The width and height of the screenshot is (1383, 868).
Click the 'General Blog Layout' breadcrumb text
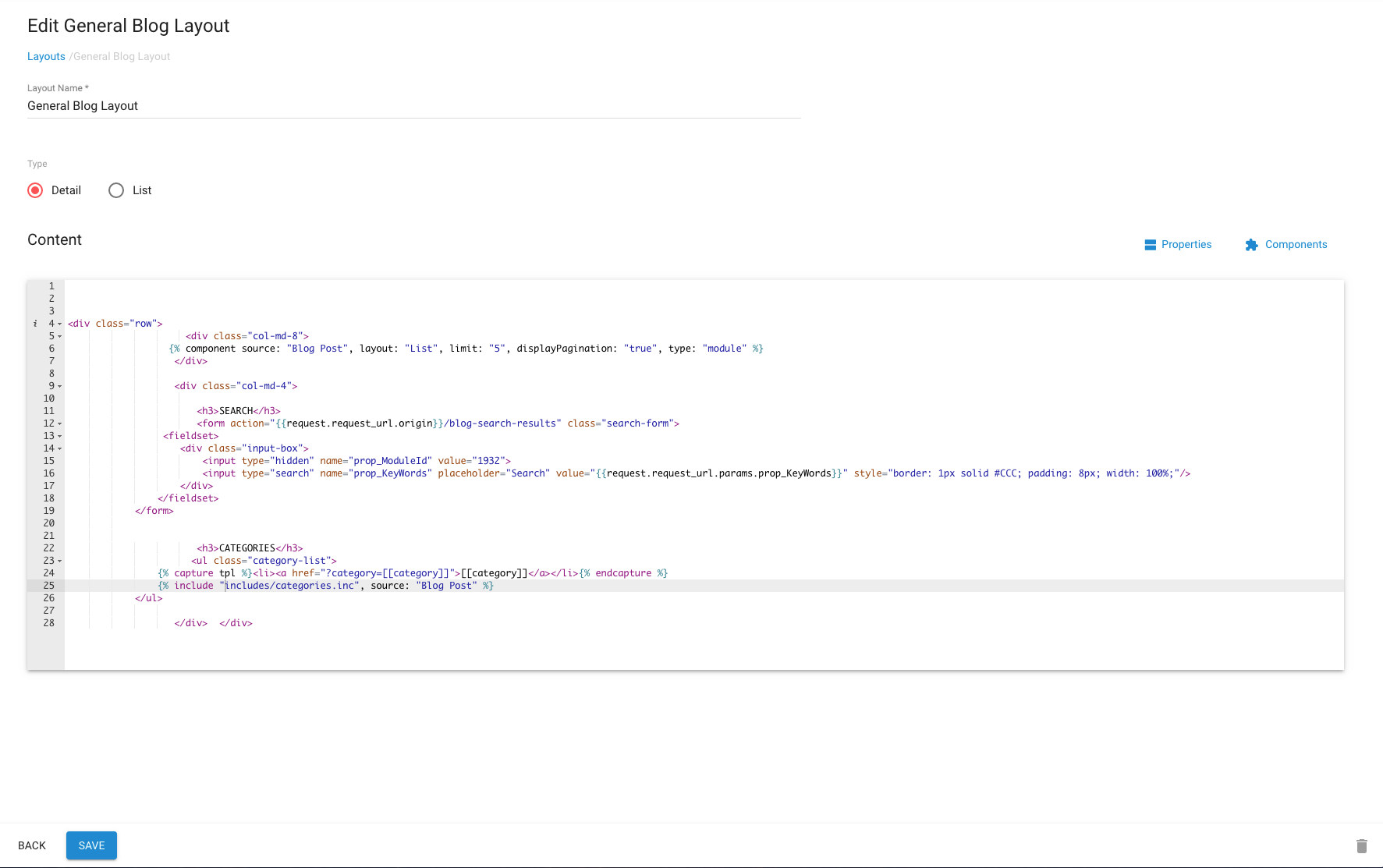tap(121, 56)
